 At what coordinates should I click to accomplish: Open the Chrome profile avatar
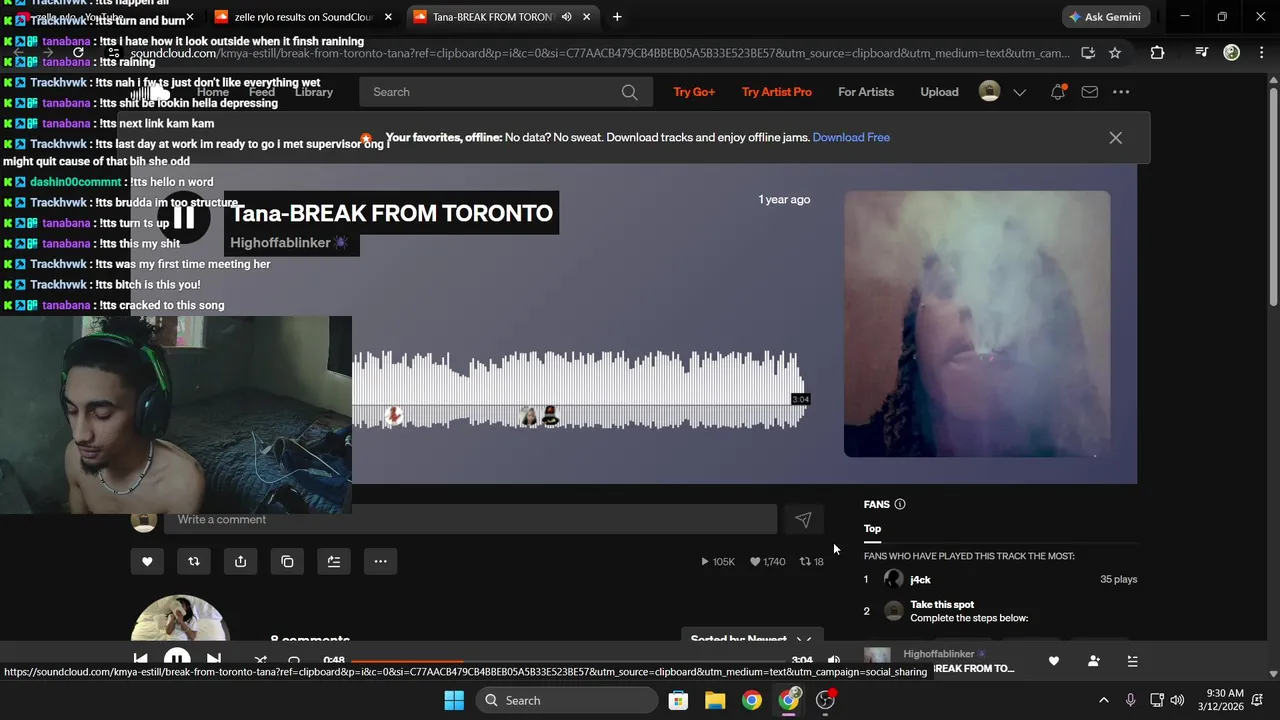tap(1232, 53)
